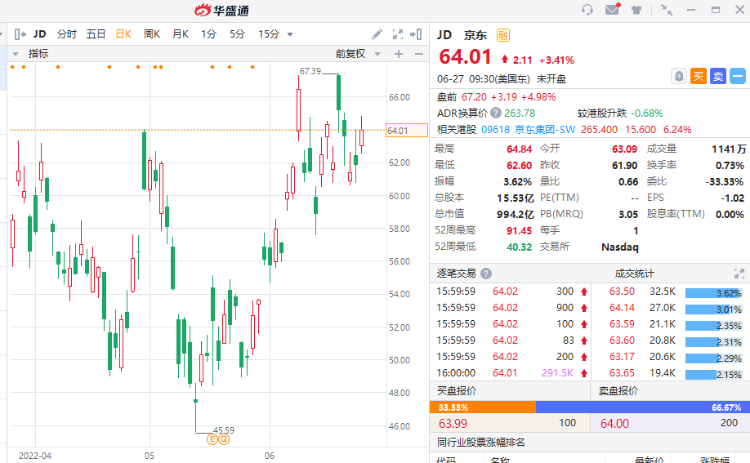Open the 前复权 adjustment dropdown
The width and height of the screenshot is (750, 463).
click(x=377, y=54)
